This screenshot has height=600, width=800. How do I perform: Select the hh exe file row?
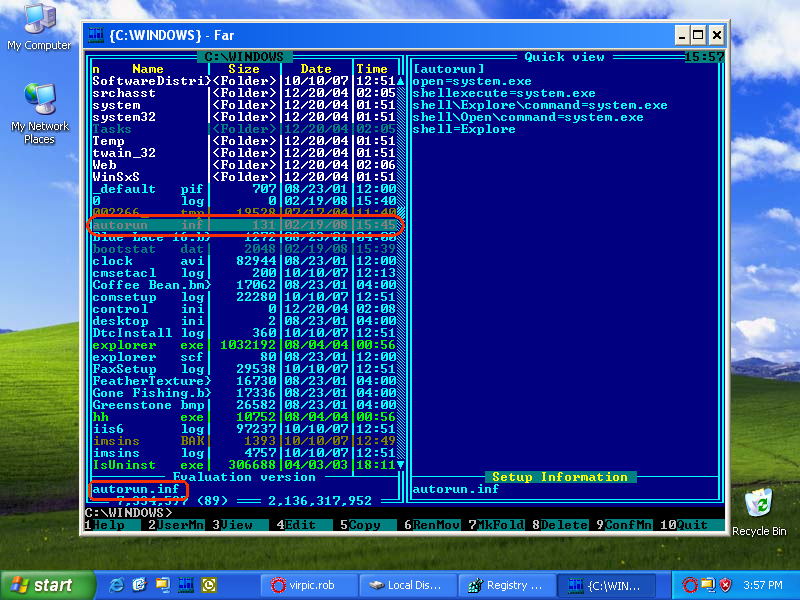pos(244,417)
